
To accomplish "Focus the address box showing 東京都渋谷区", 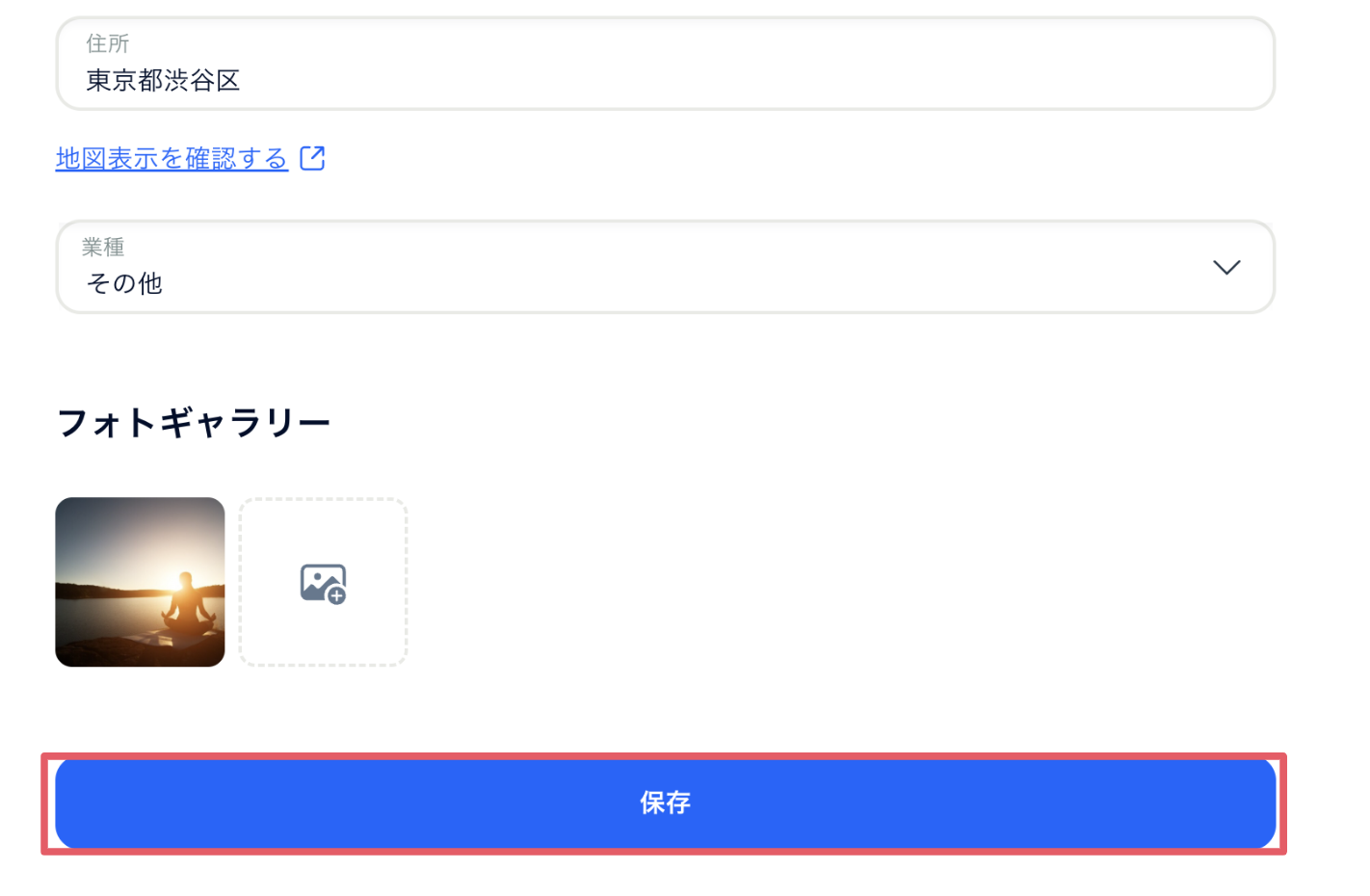I will (666, 64).
